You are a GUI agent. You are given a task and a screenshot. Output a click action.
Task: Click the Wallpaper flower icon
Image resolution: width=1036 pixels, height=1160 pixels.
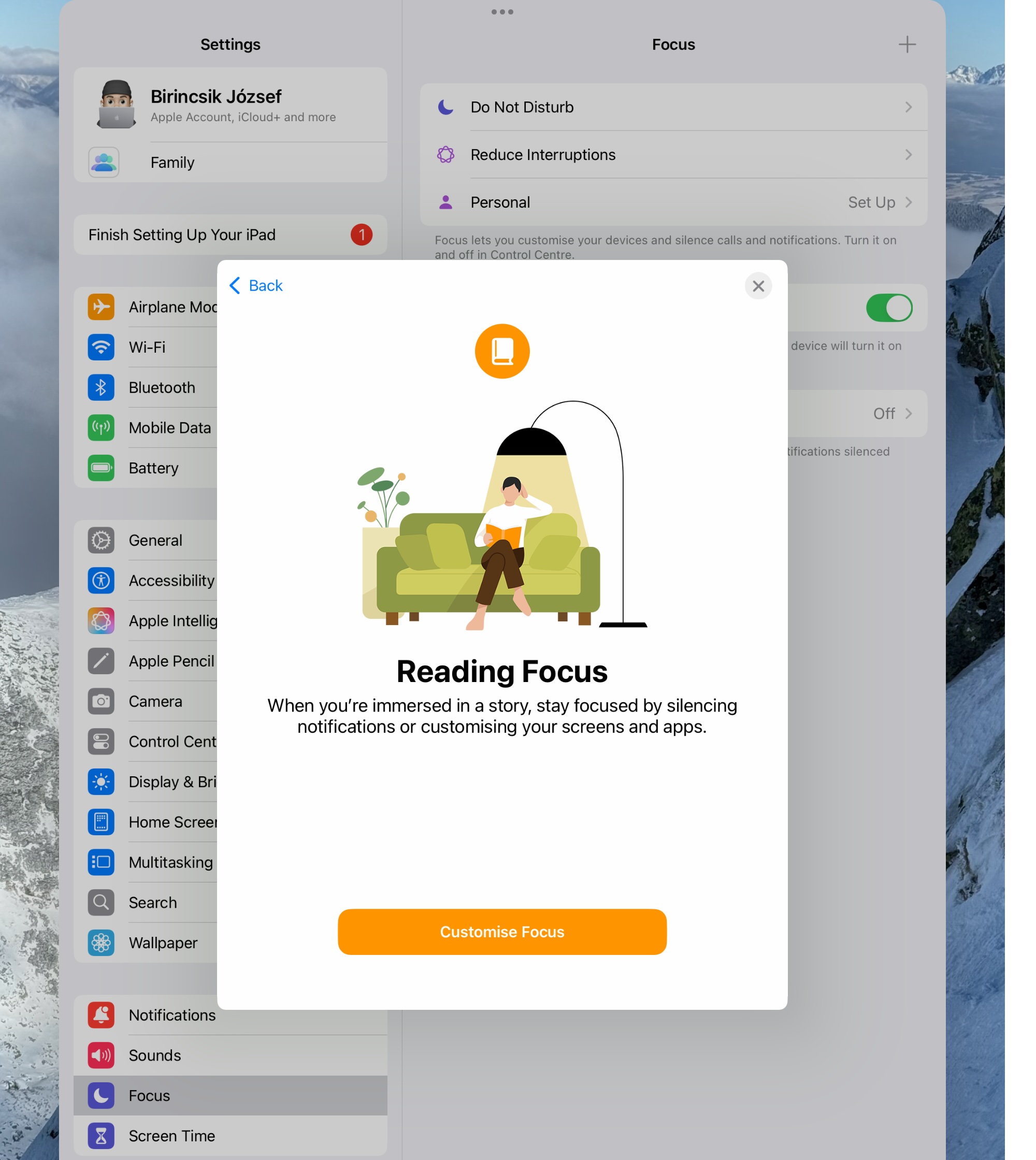(x=101, y=943)
